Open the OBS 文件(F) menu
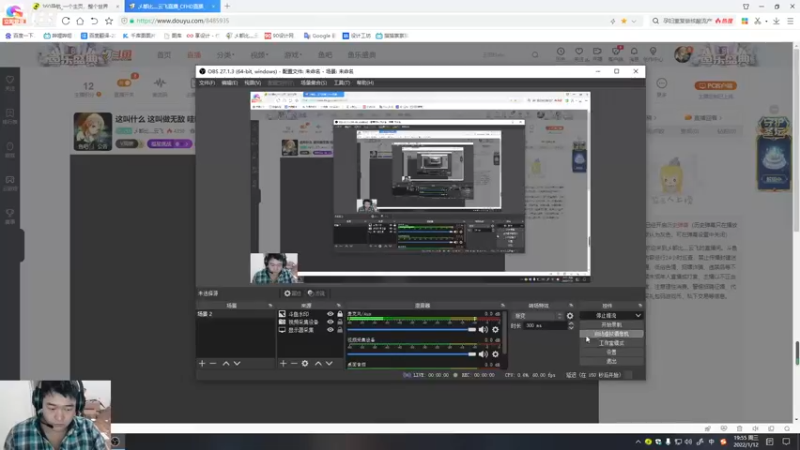Screen dimensions: 800x450 (x=207, y=83)
